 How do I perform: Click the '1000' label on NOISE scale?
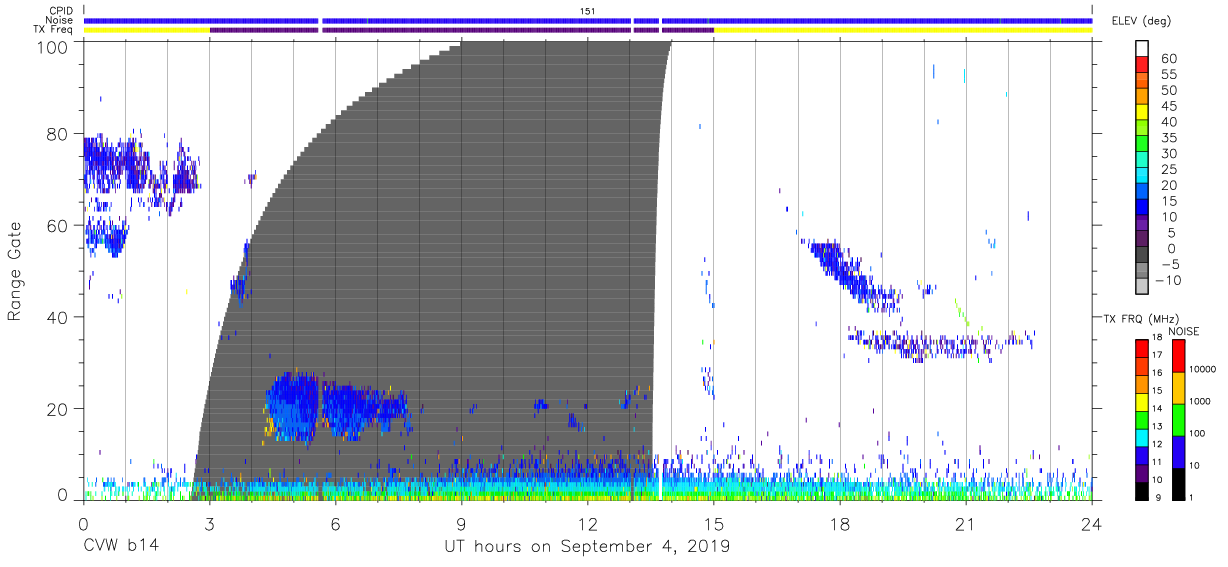tap(1201, 402)
